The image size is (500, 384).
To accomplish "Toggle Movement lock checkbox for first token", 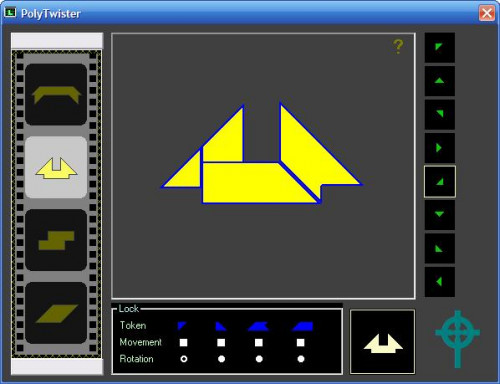I will point(183,343).
